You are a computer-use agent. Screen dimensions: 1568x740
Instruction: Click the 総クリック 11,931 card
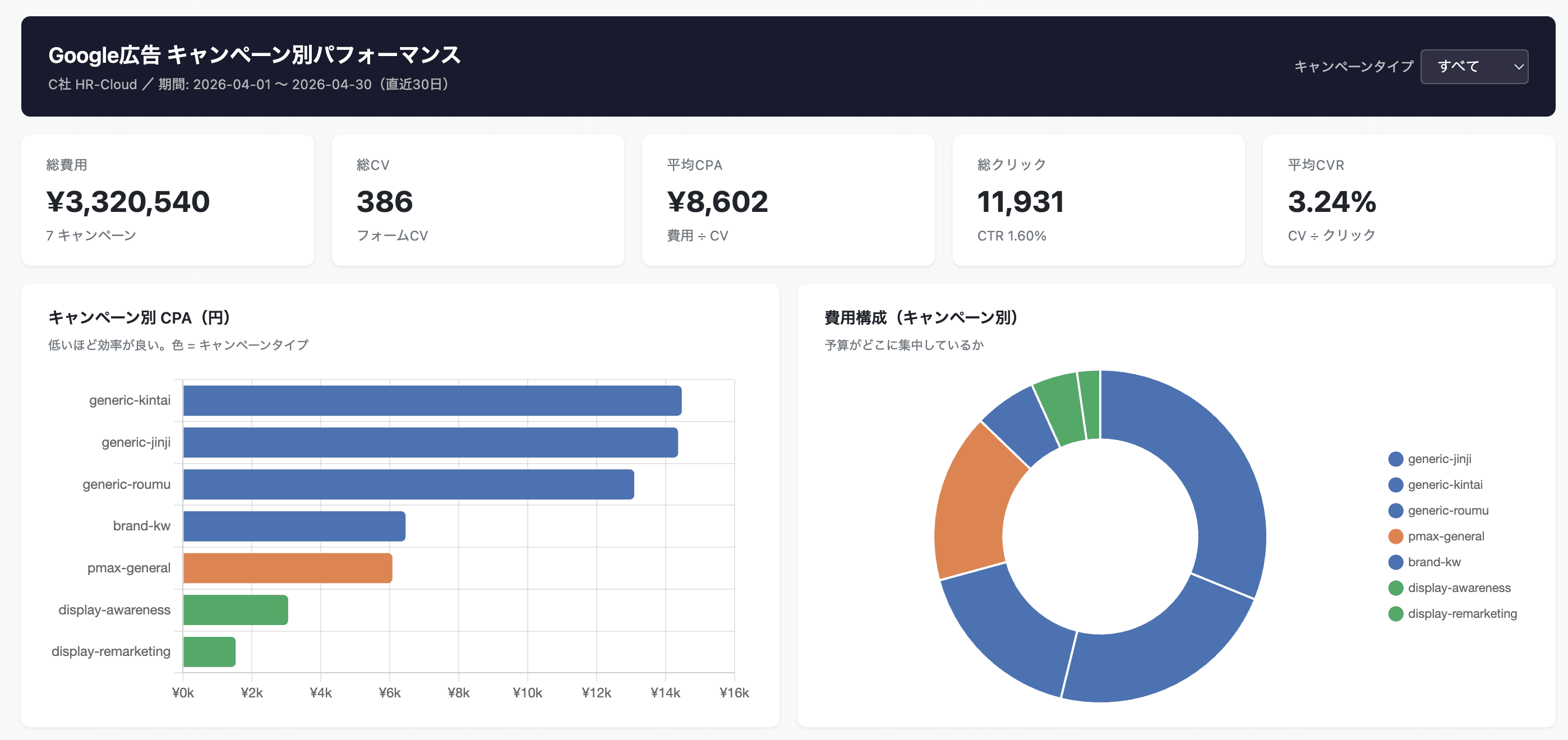click(1099, 200)
